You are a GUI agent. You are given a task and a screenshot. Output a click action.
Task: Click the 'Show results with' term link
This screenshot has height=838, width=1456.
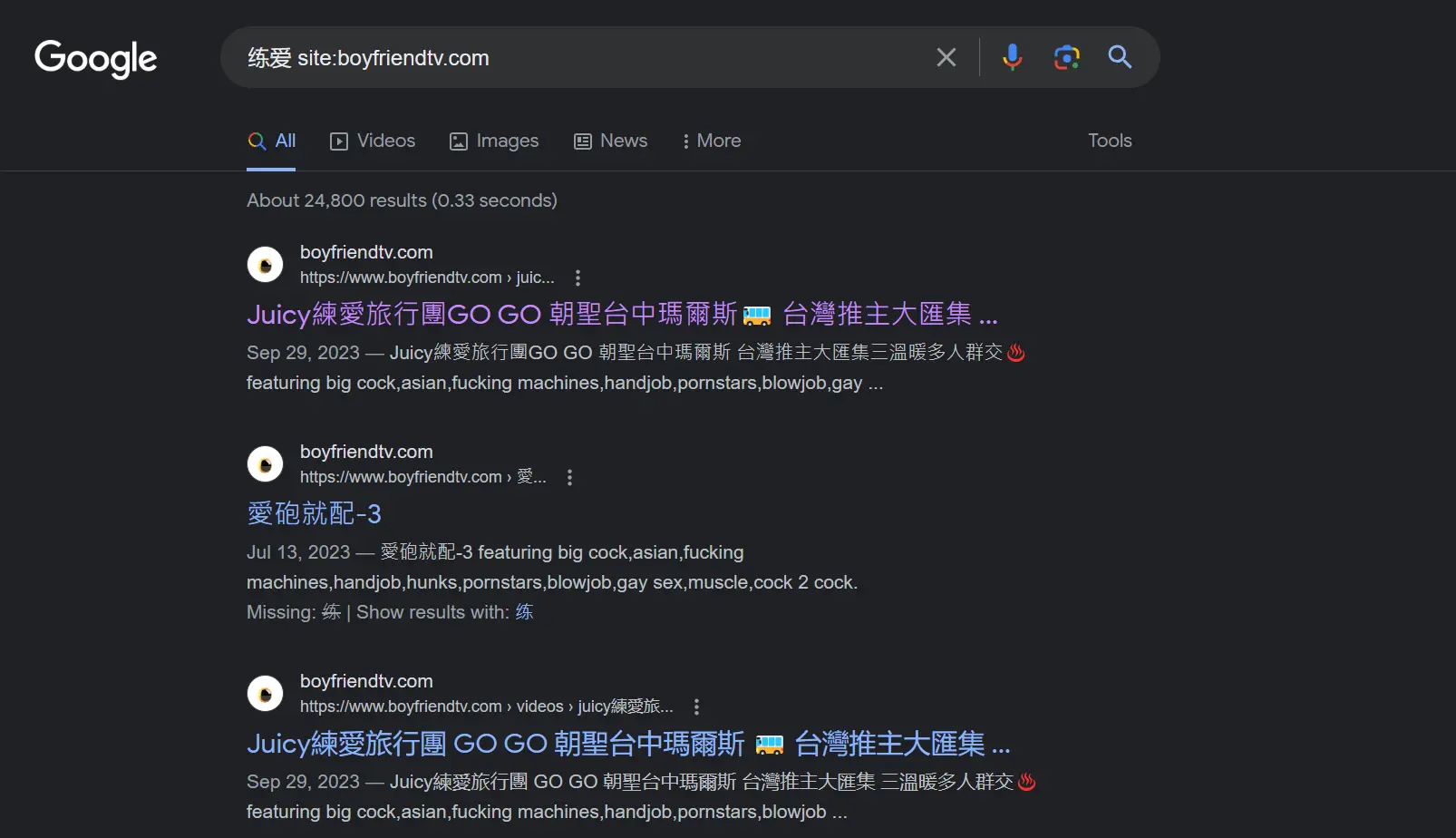click(524, 612)
